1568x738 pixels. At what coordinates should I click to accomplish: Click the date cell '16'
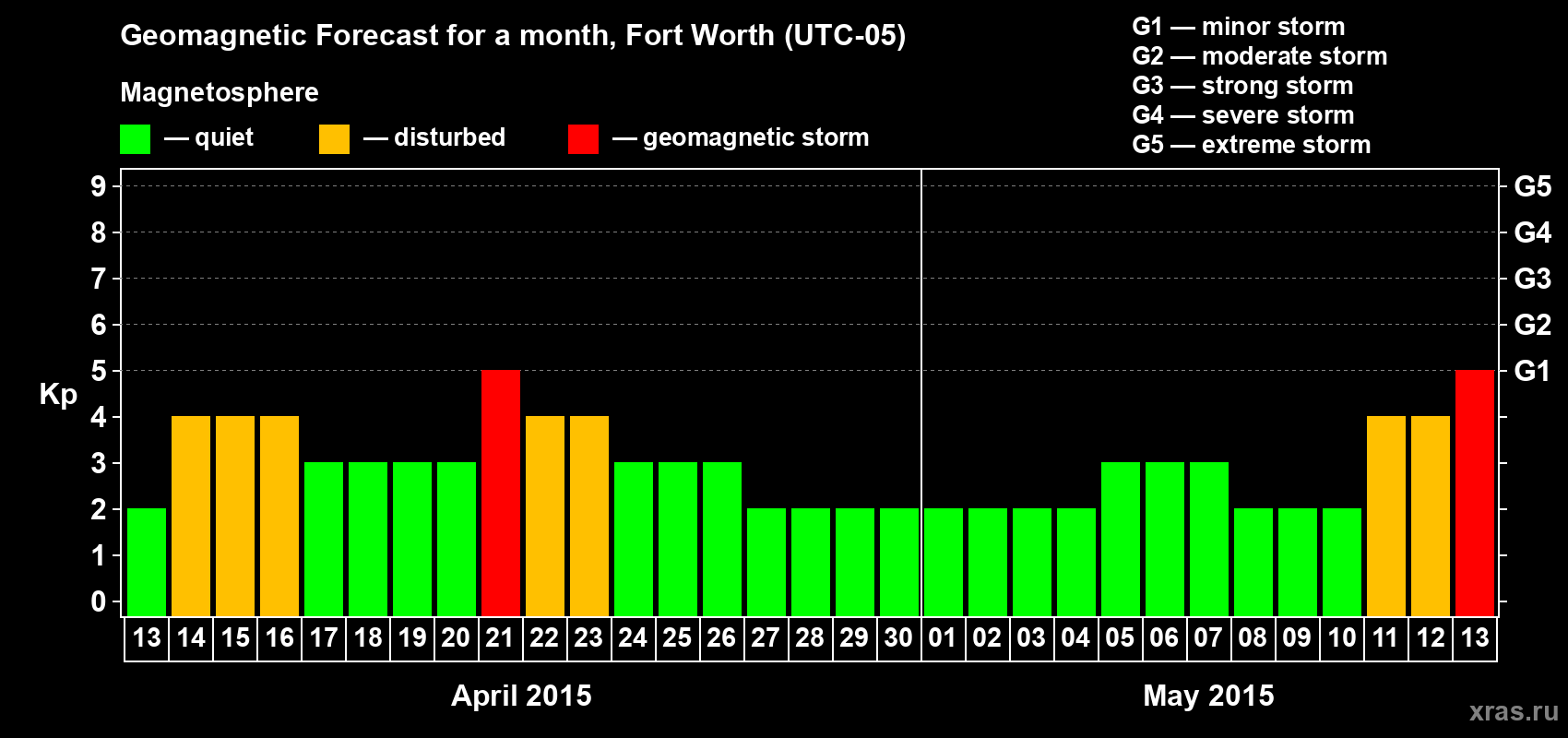pyautogui.click(x=279, y=638)
